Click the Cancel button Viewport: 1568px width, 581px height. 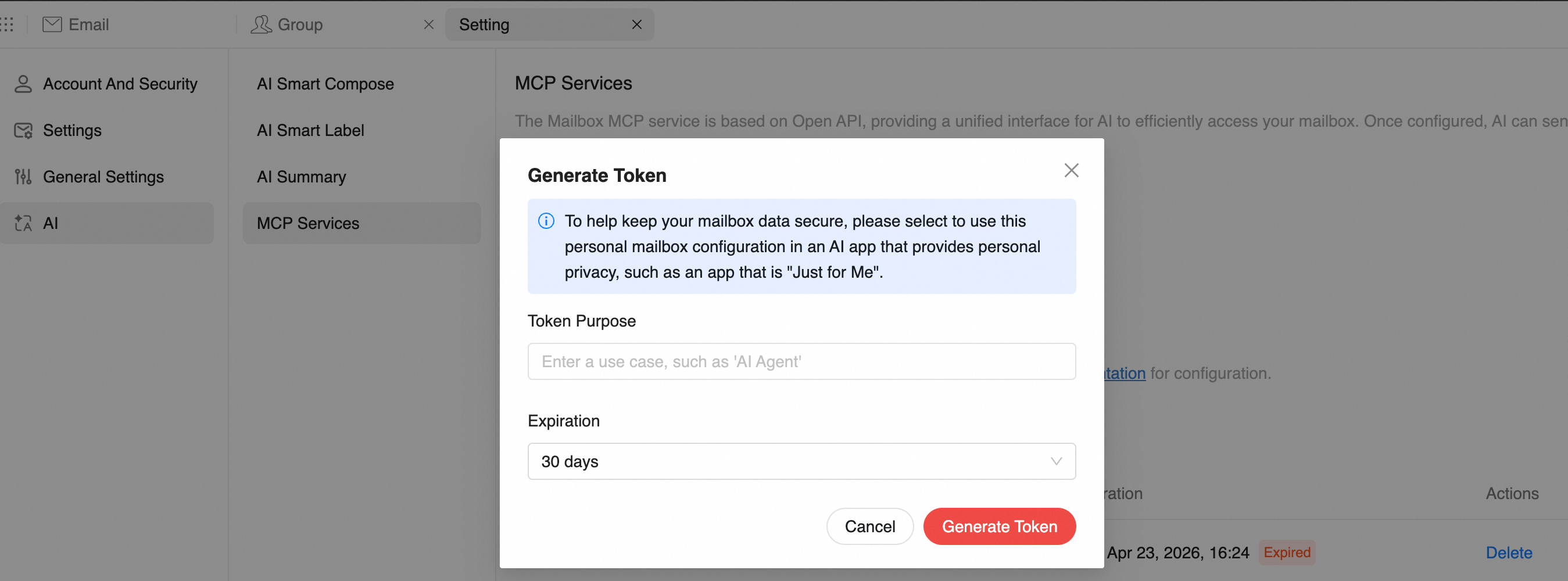pos(870,526)
